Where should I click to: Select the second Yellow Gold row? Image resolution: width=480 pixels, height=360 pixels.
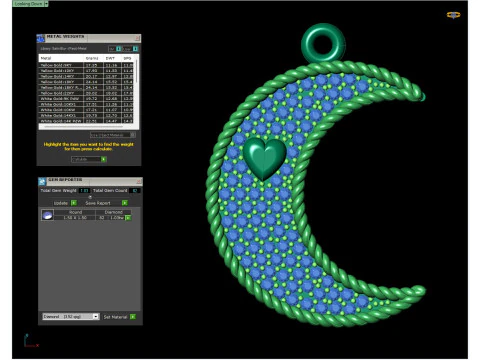pyautogui.click(x=86, y=71)
